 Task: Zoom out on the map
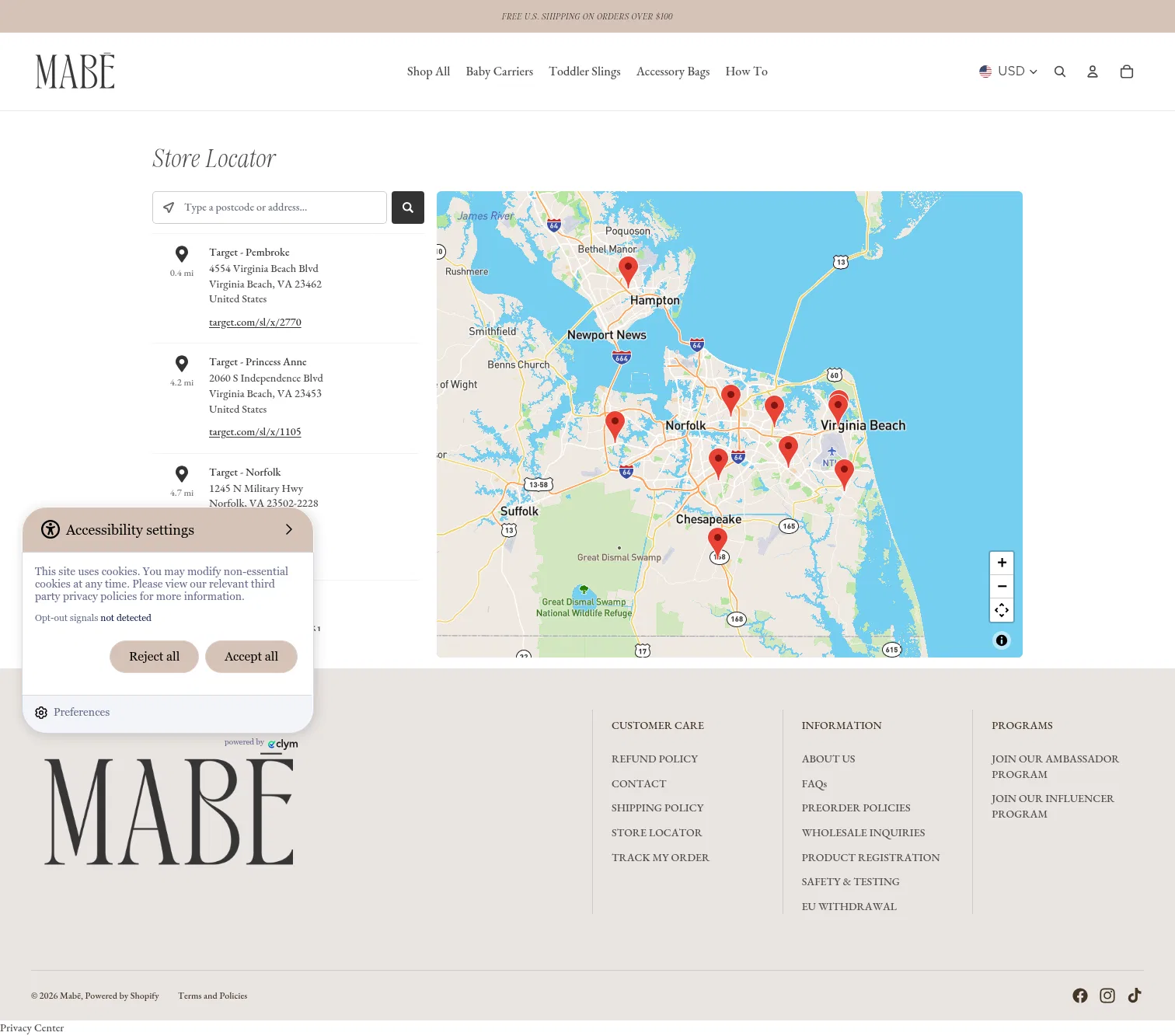[1002, 586]
